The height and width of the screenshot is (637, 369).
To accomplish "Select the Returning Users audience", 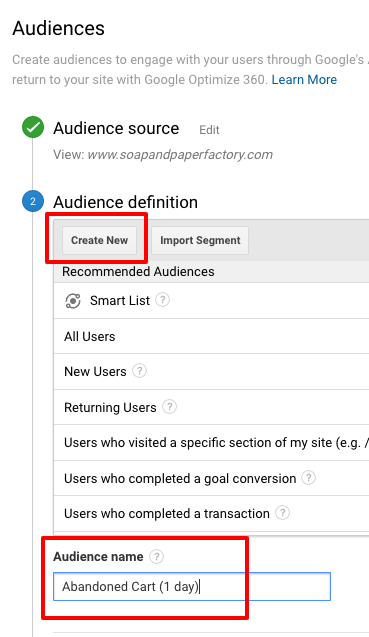I will [x=211, y=407].
